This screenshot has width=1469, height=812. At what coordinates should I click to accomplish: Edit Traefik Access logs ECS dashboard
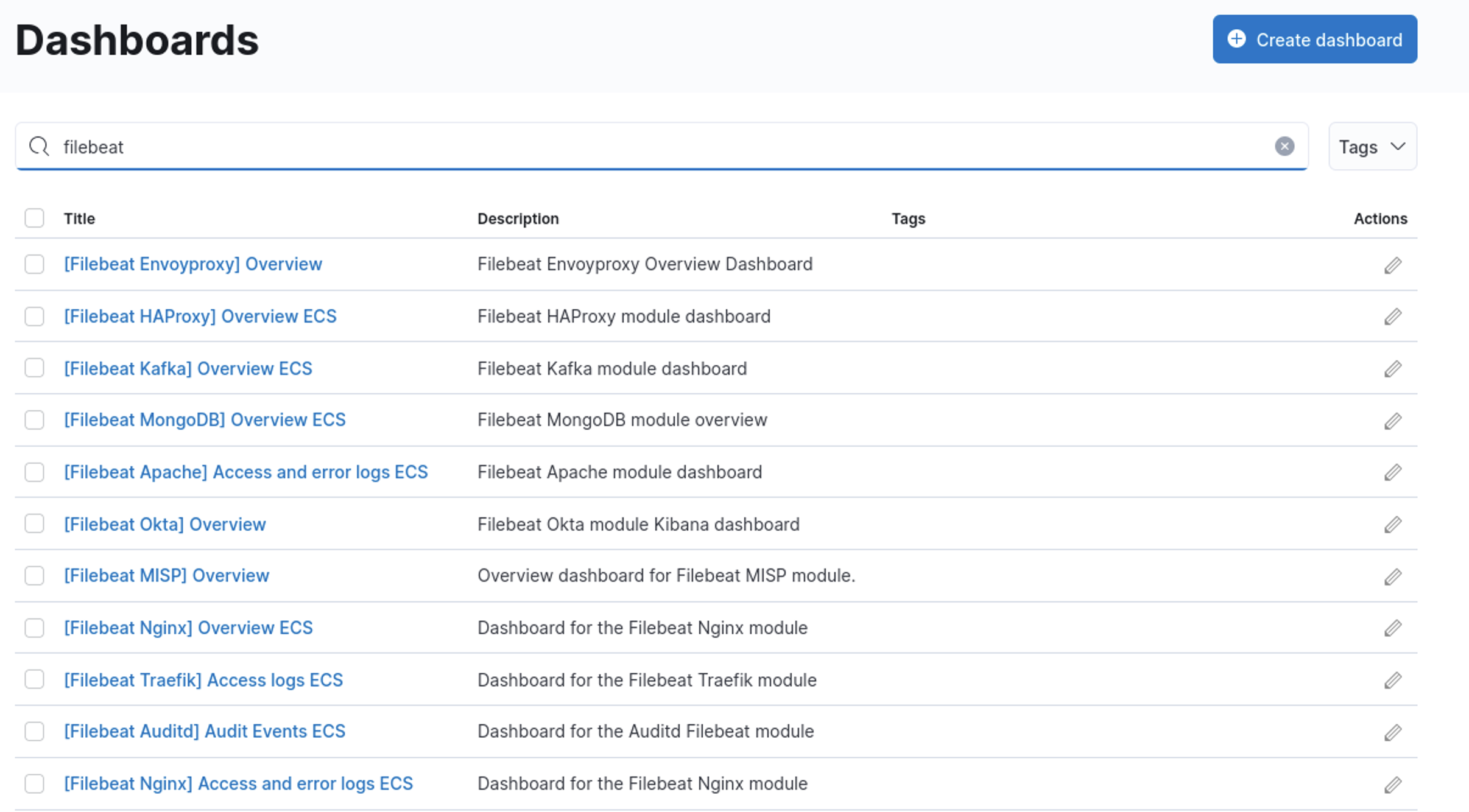tap(1392, 680)
